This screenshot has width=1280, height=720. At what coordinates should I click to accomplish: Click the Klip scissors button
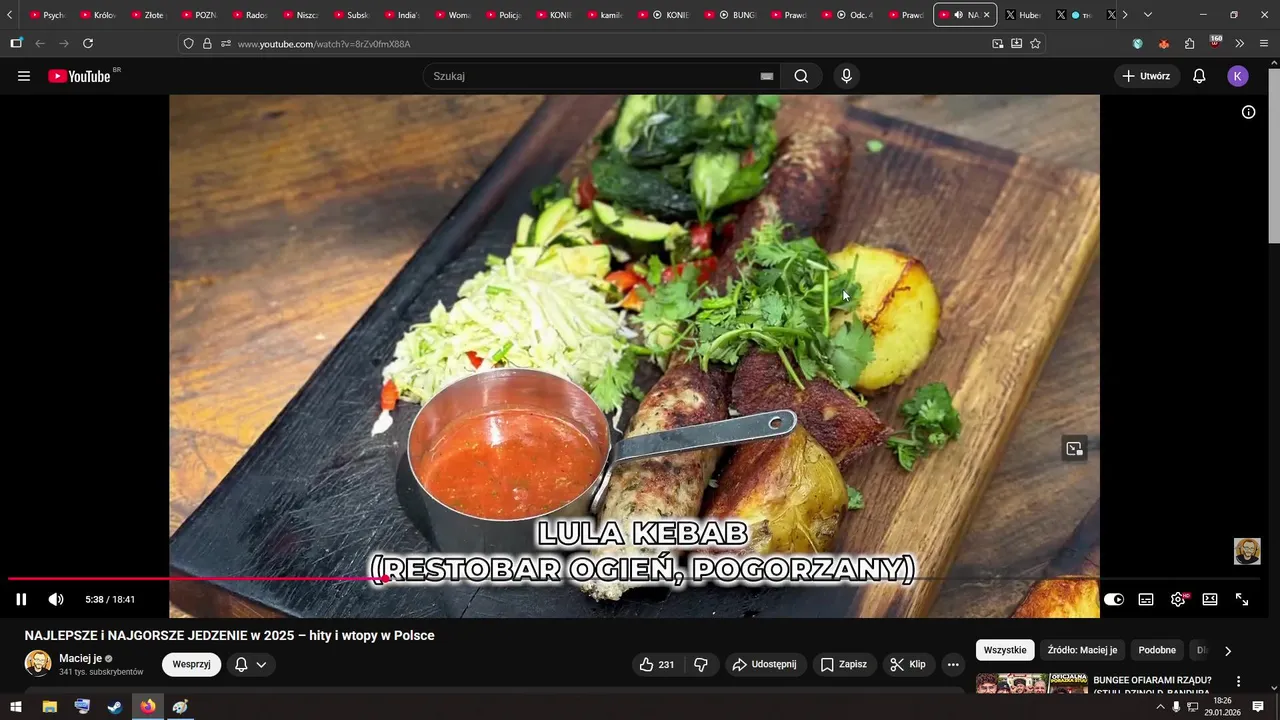908,664
